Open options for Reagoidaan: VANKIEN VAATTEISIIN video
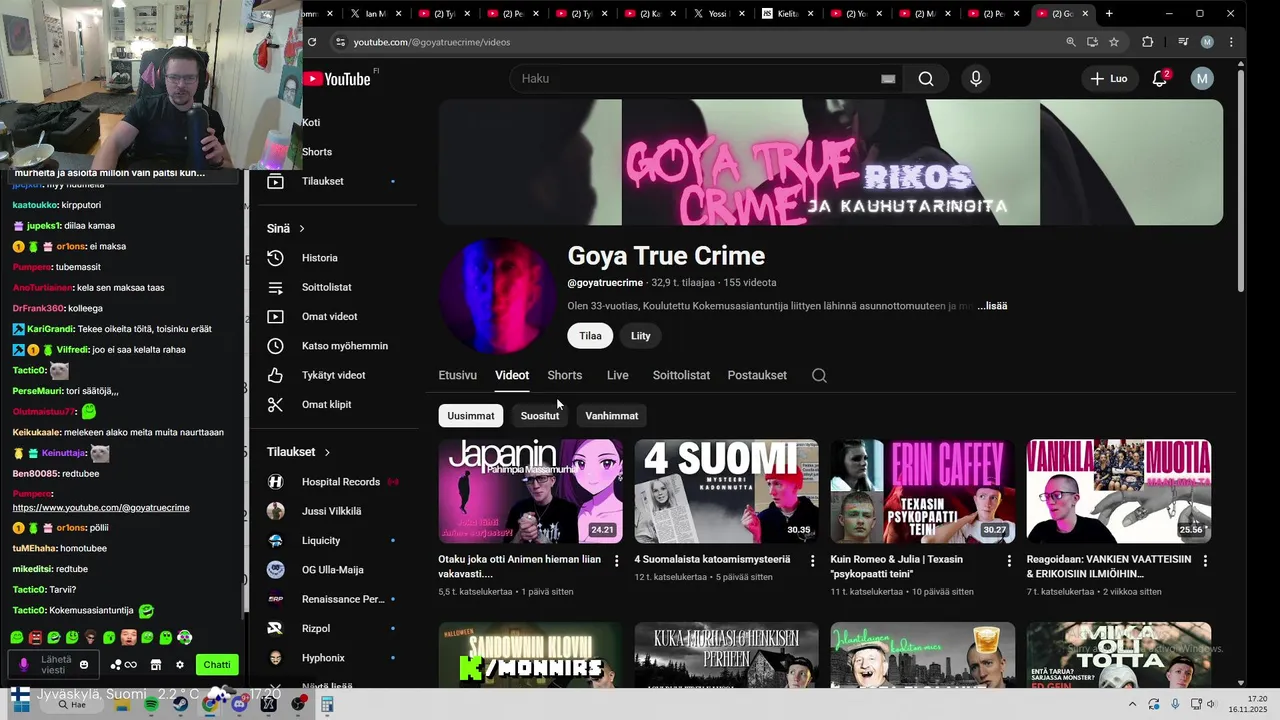This screenshot has width=1280, height=720. (x=1205, y=561)
